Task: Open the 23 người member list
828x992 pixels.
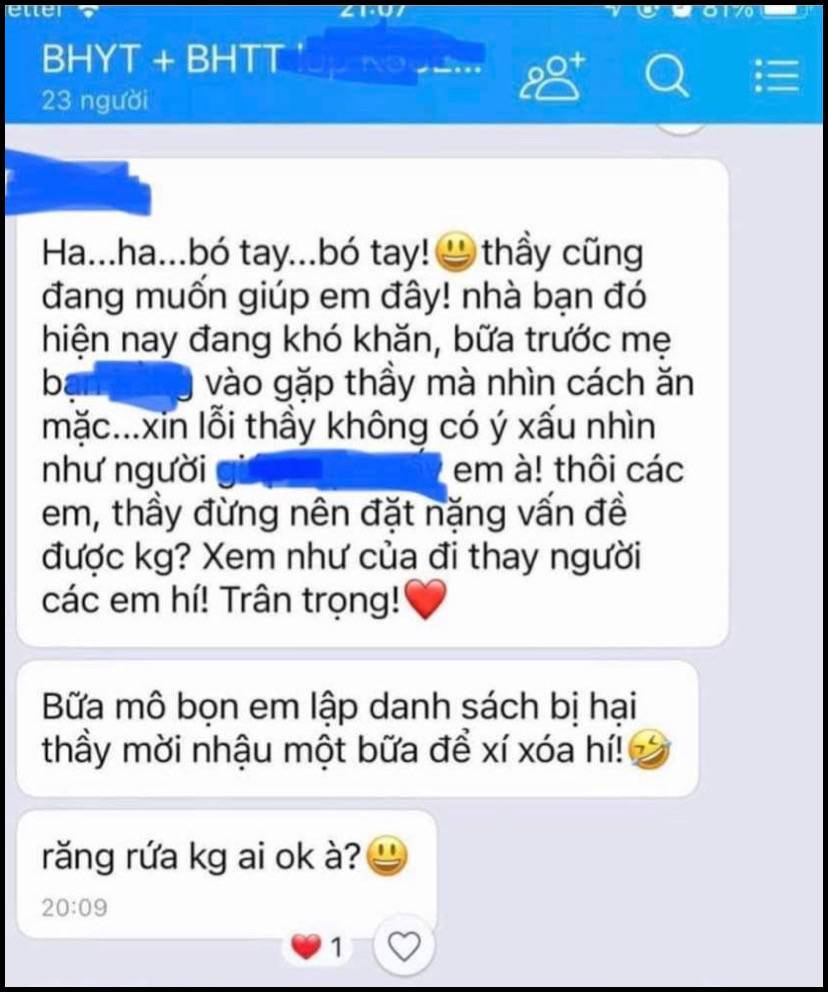Action: click(x=94, y=100)
